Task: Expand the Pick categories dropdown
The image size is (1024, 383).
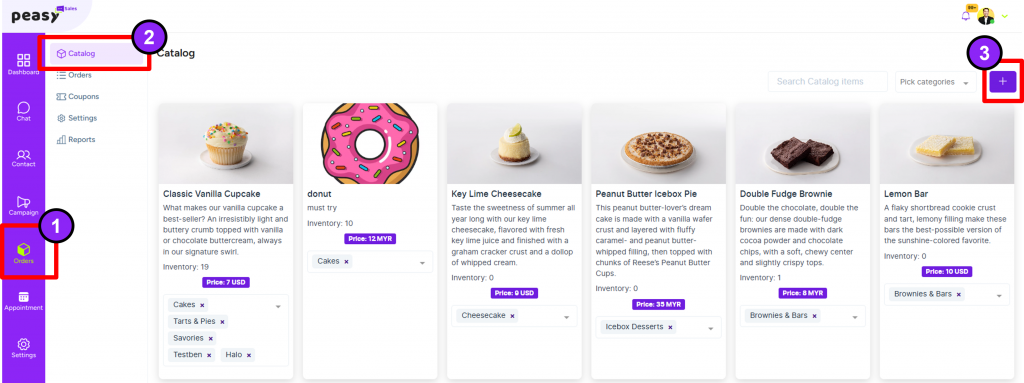Action: click(936, 82)
